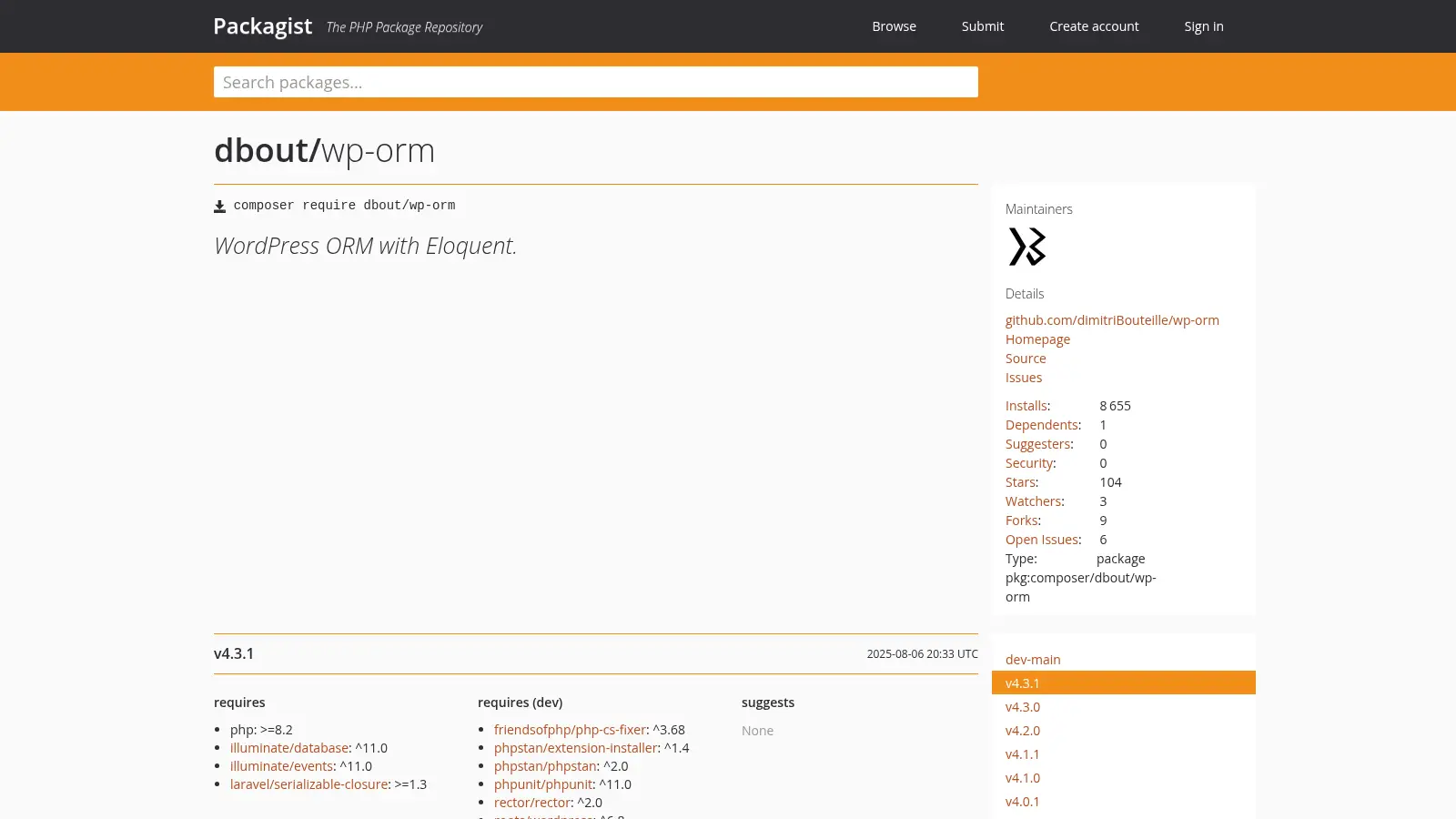1456x819 pixels.
Task: Open the illuminate/database requirement
Action: tap(289, 748)
